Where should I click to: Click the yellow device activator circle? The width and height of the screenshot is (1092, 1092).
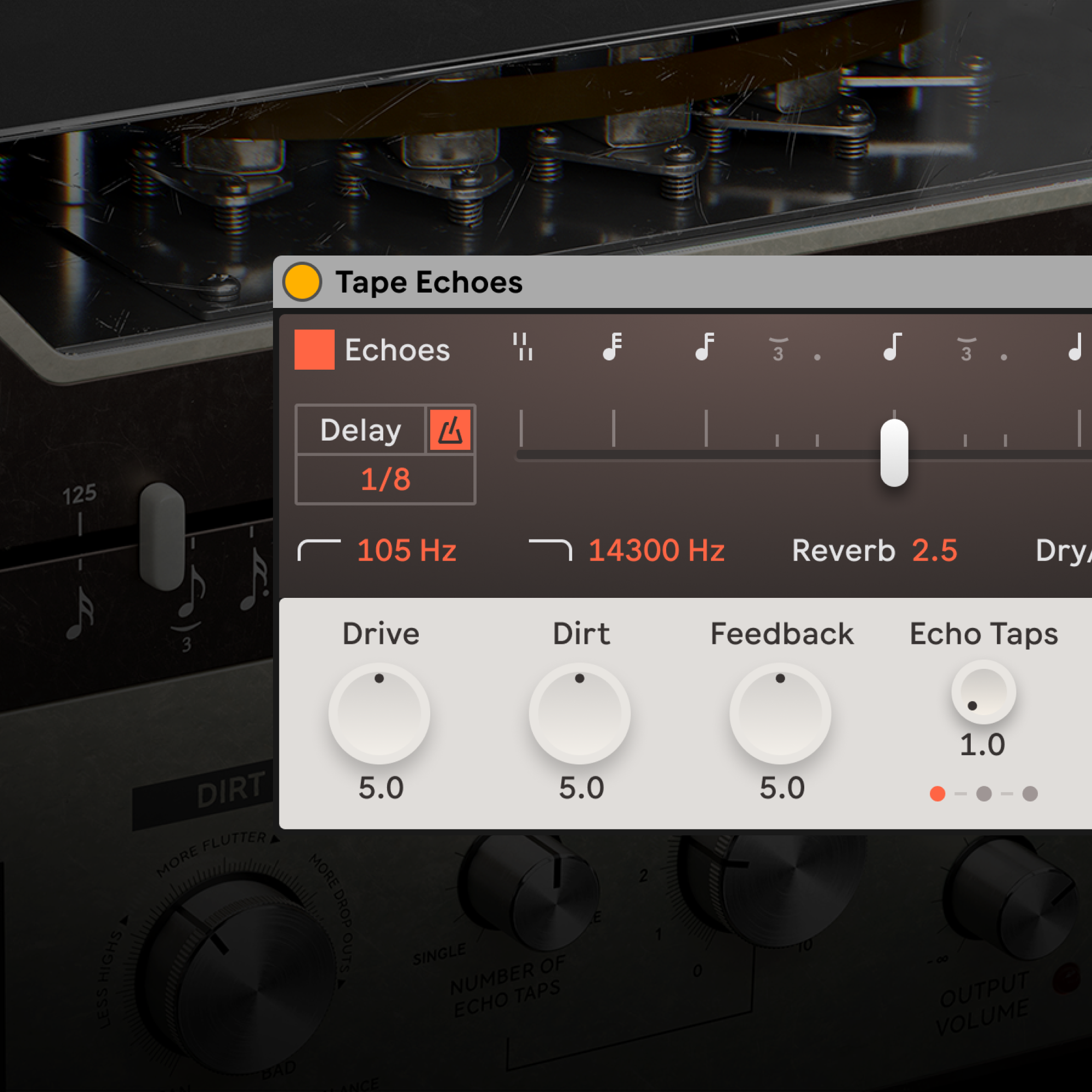pyautogui.click(x=302, y=282)
